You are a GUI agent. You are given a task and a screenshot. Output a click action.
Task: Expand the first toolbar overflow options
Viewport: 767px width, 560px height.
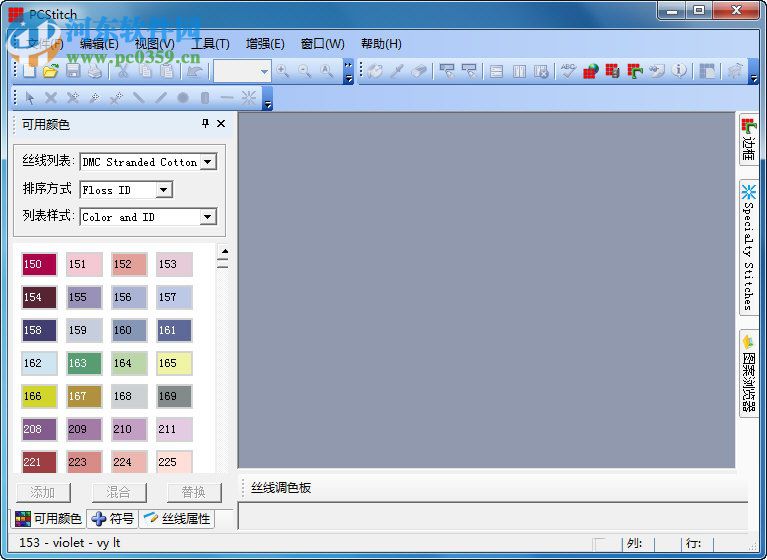[348, 72]
